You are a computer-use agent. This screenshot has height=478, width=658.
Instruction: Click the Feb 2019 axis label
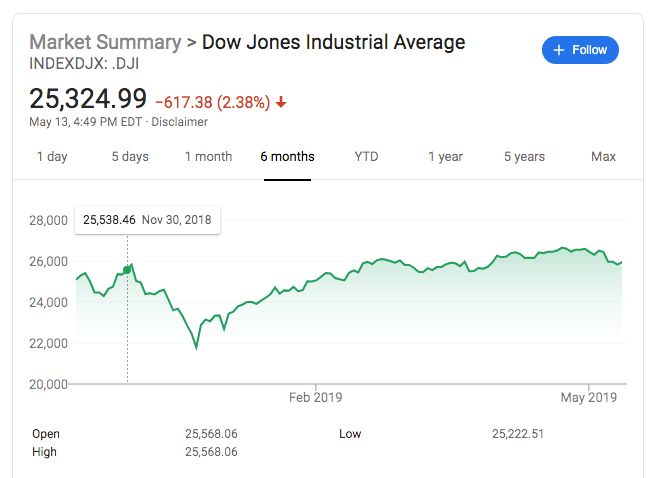click(315, 397)
